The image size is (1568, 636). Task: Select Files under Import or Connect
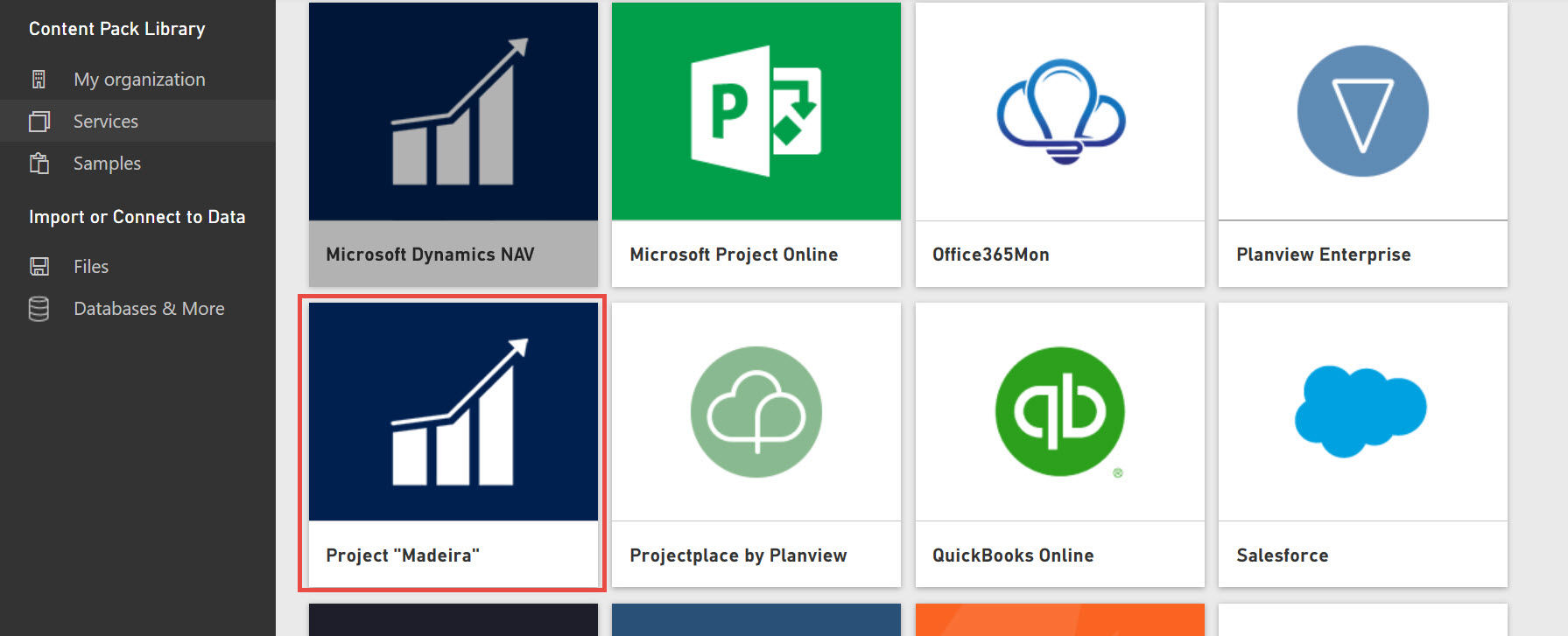coord(91,267)
